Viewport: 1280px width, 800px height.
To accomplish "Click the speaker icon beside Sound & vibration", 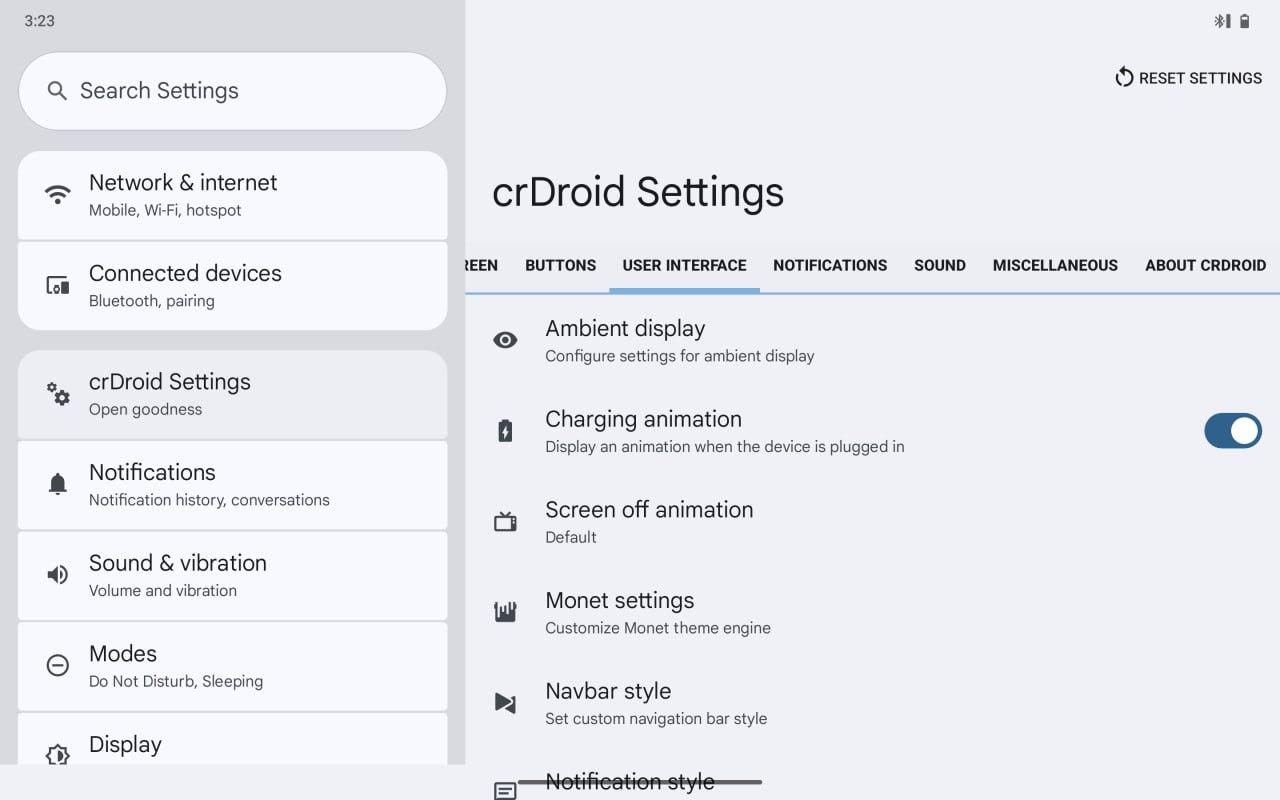I will (x=58, y=575).
